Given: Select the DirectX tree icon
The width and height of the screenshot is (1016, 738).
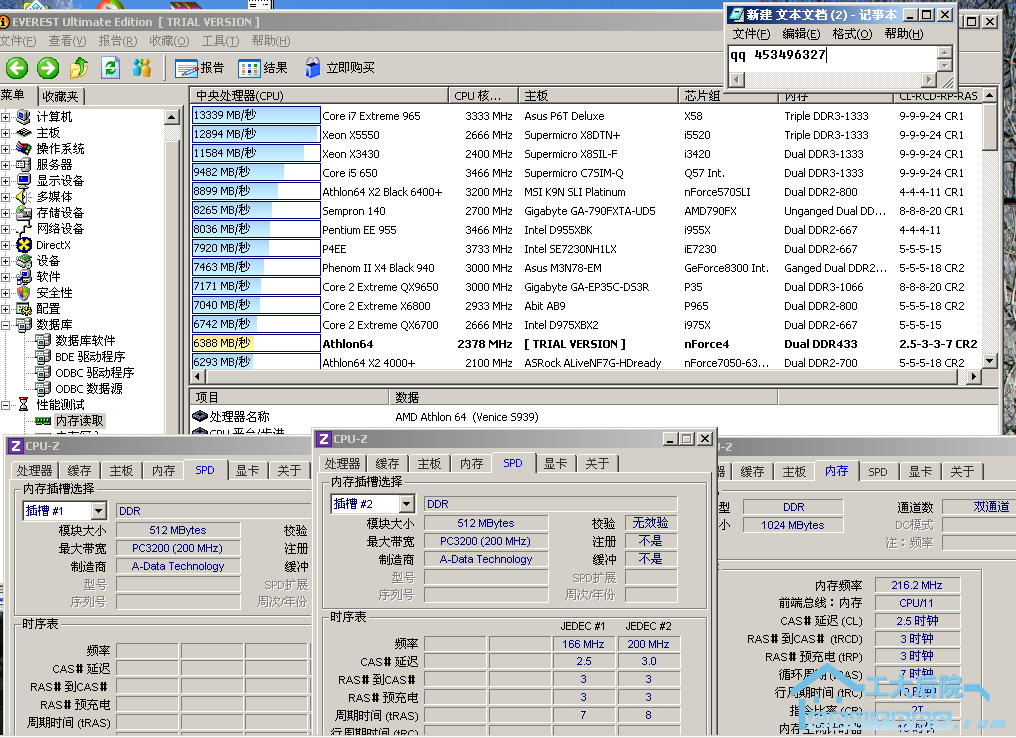Looking at the screenshot, I should tap(23, 245).
